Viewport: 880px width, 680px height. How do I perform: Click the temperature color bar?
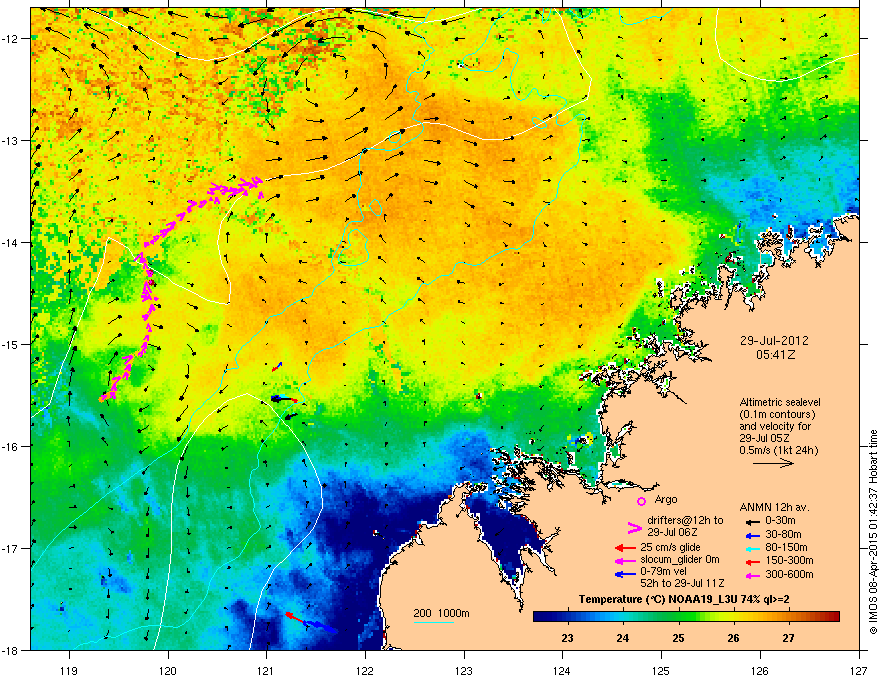tap(686, 616)
